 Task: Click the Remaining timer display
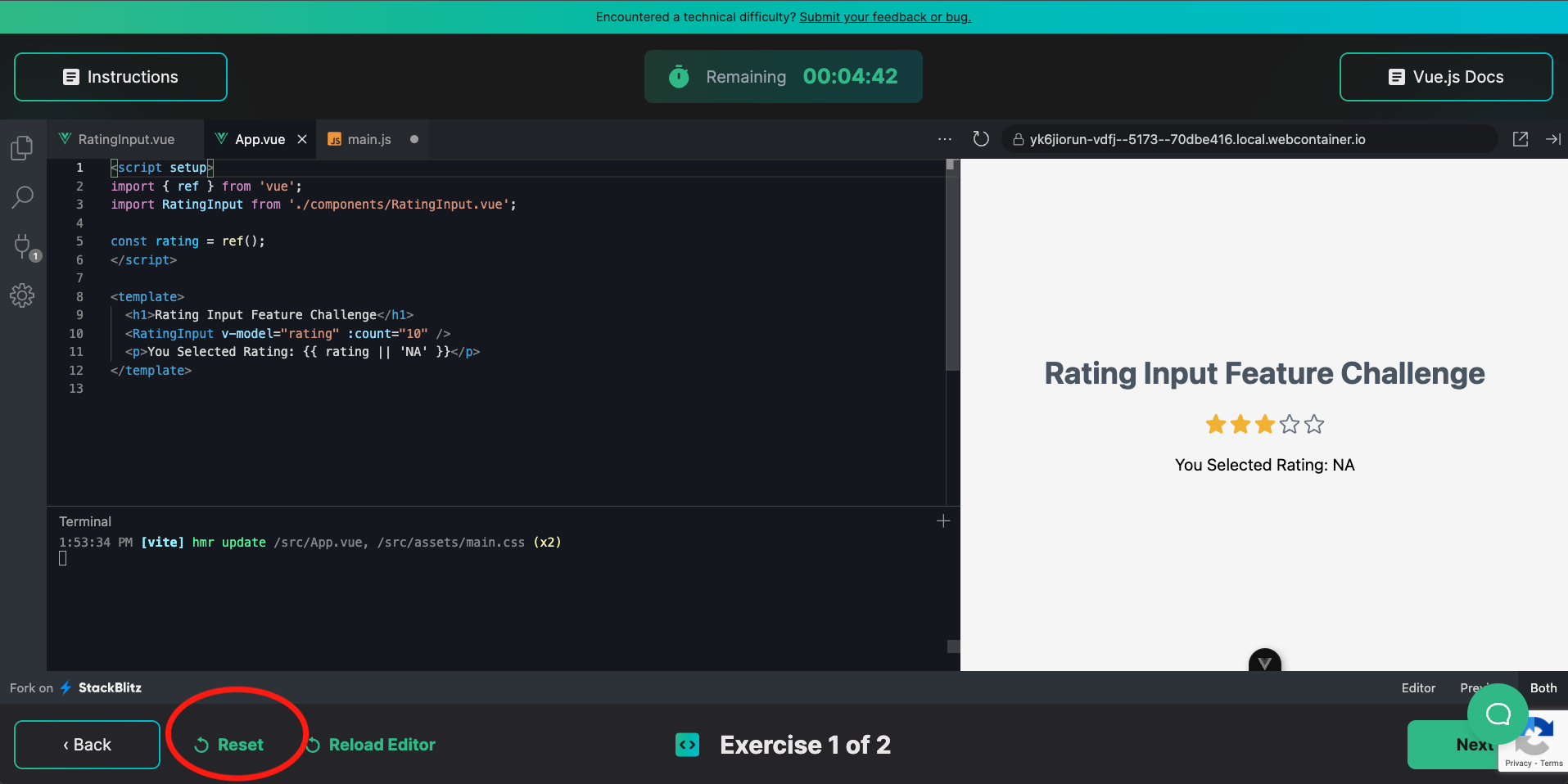[784, 77]
